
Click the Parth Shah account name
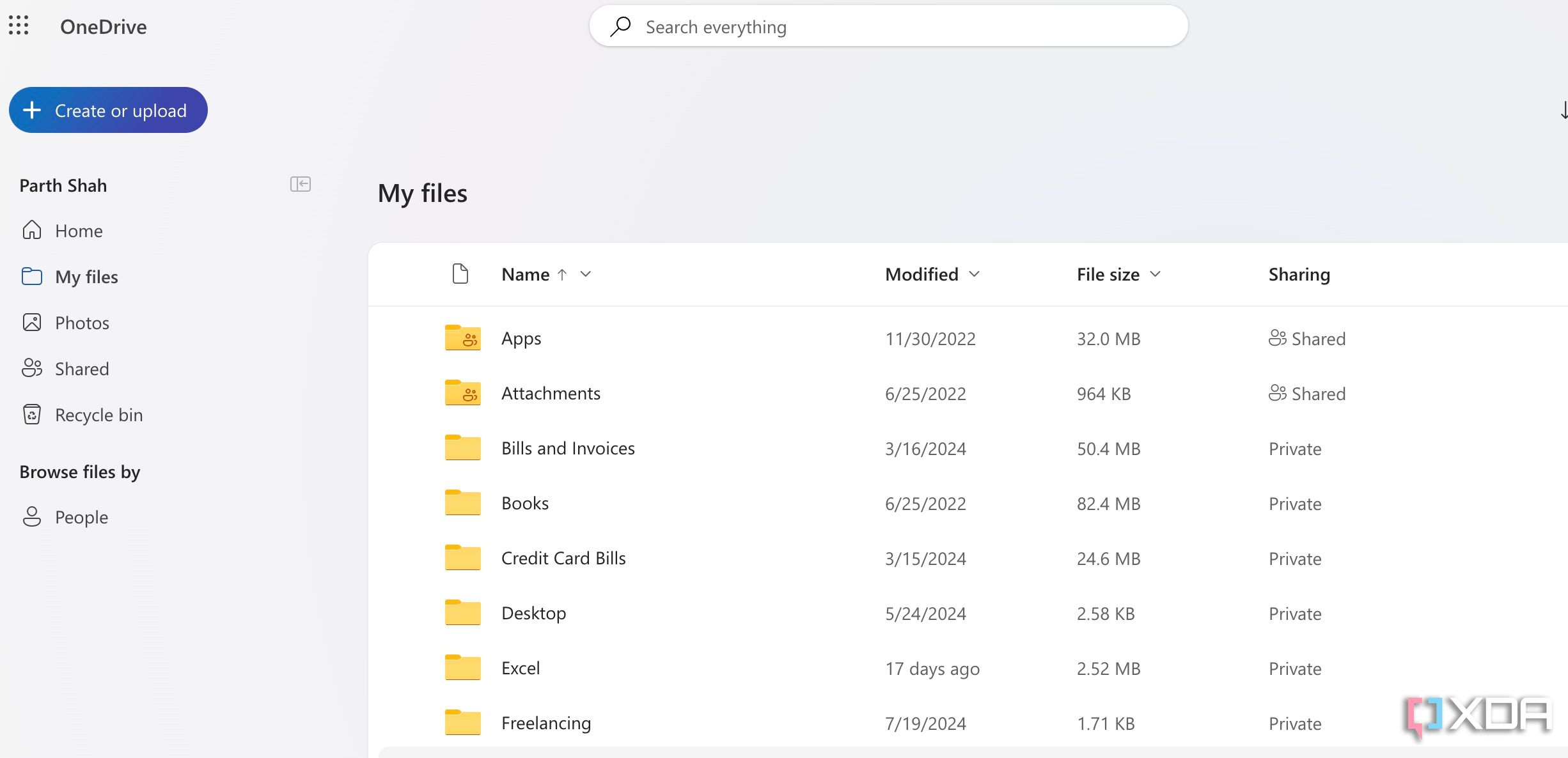[63, 185]
